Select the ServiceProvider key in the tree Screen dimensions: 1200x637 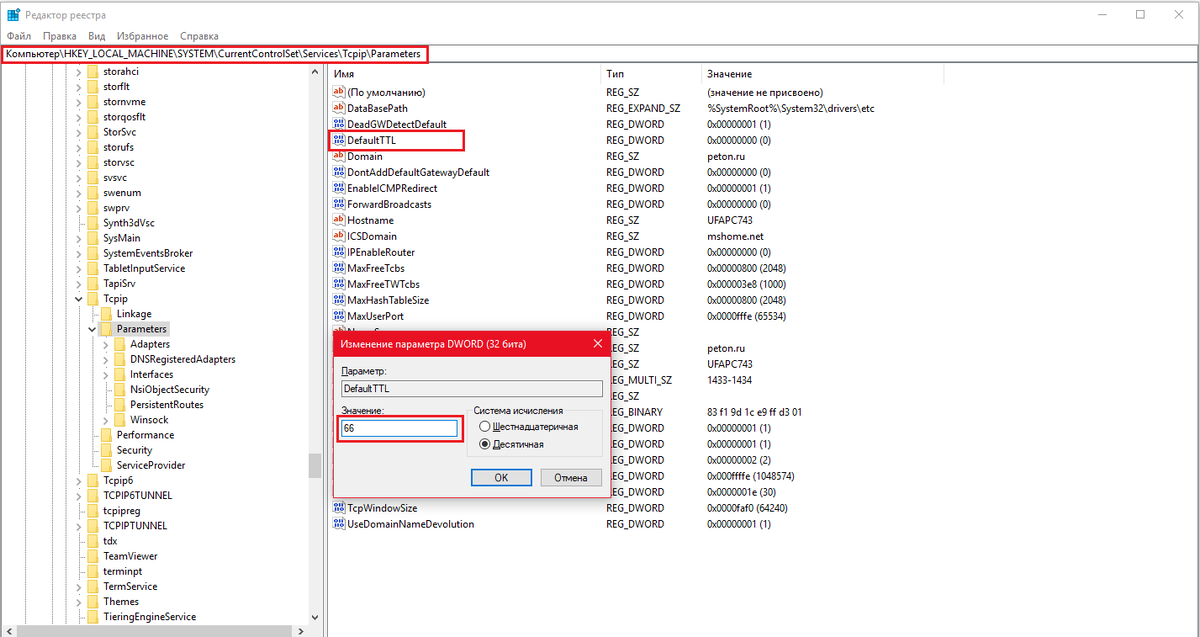[151, 465]
